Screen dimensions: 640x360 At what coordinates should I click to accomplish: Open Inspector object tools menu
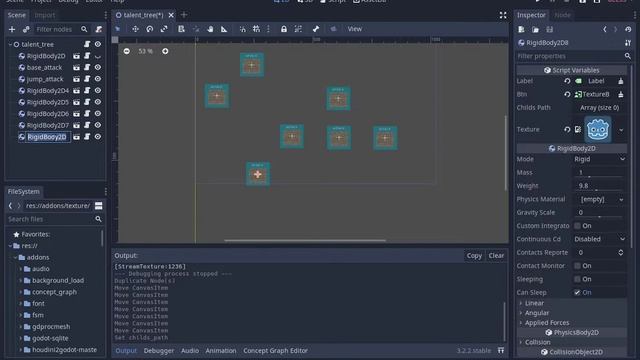pos(628,42)
